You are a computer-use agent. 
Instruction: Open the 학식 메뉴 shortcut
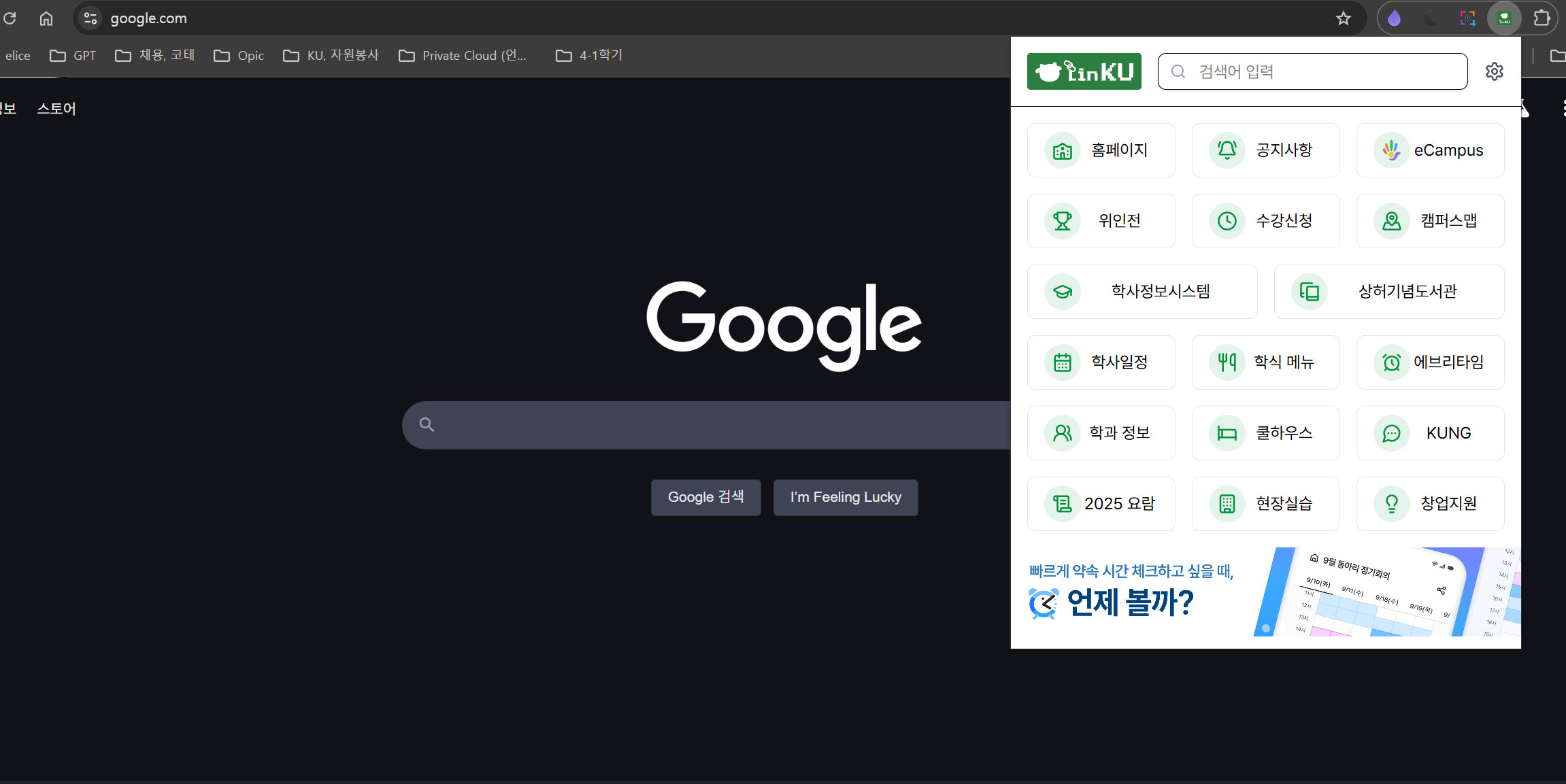pyautogui.click(x=1265, y=362)
